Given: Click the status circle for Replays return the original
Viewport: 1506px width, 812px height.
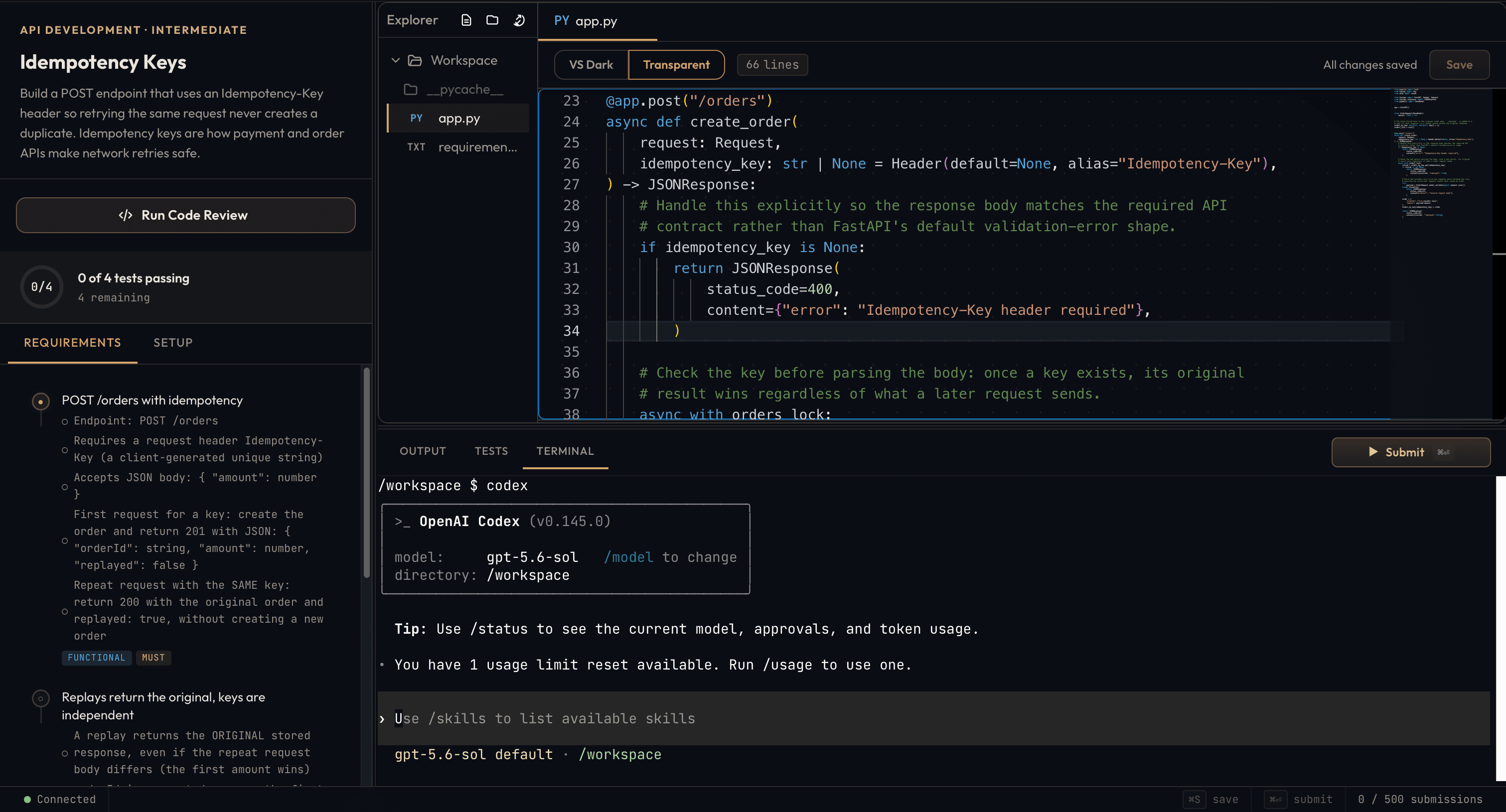Looking at the screenshot, I should [40, 698].
